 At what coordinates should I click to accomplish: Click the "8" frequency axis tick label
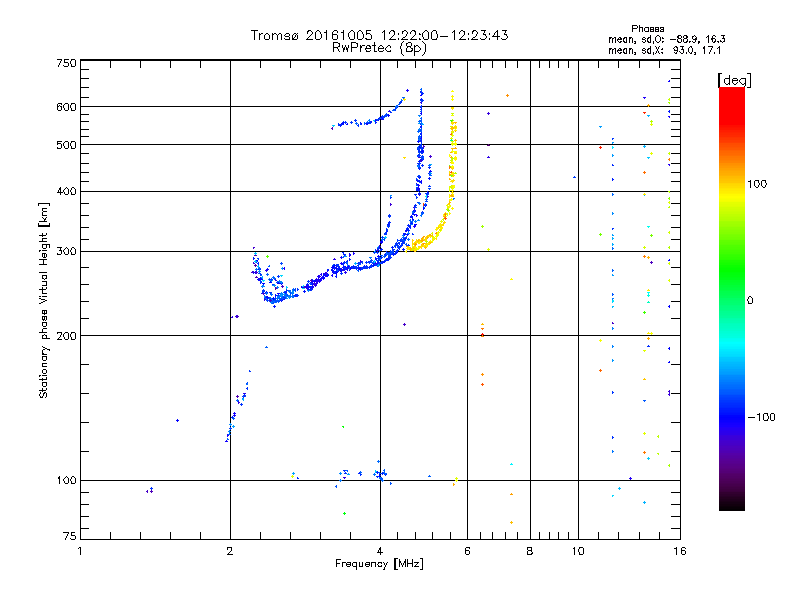[x=530, y=551]
